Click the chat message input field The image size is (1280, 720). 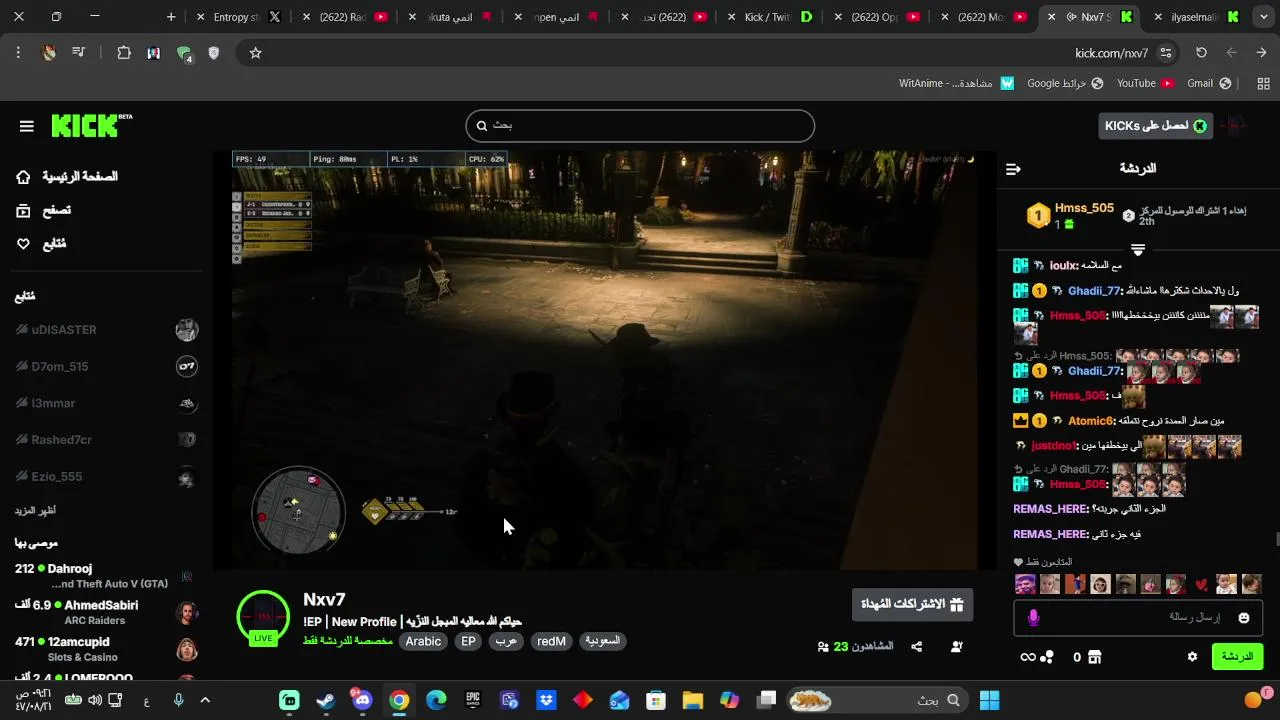1140,618
